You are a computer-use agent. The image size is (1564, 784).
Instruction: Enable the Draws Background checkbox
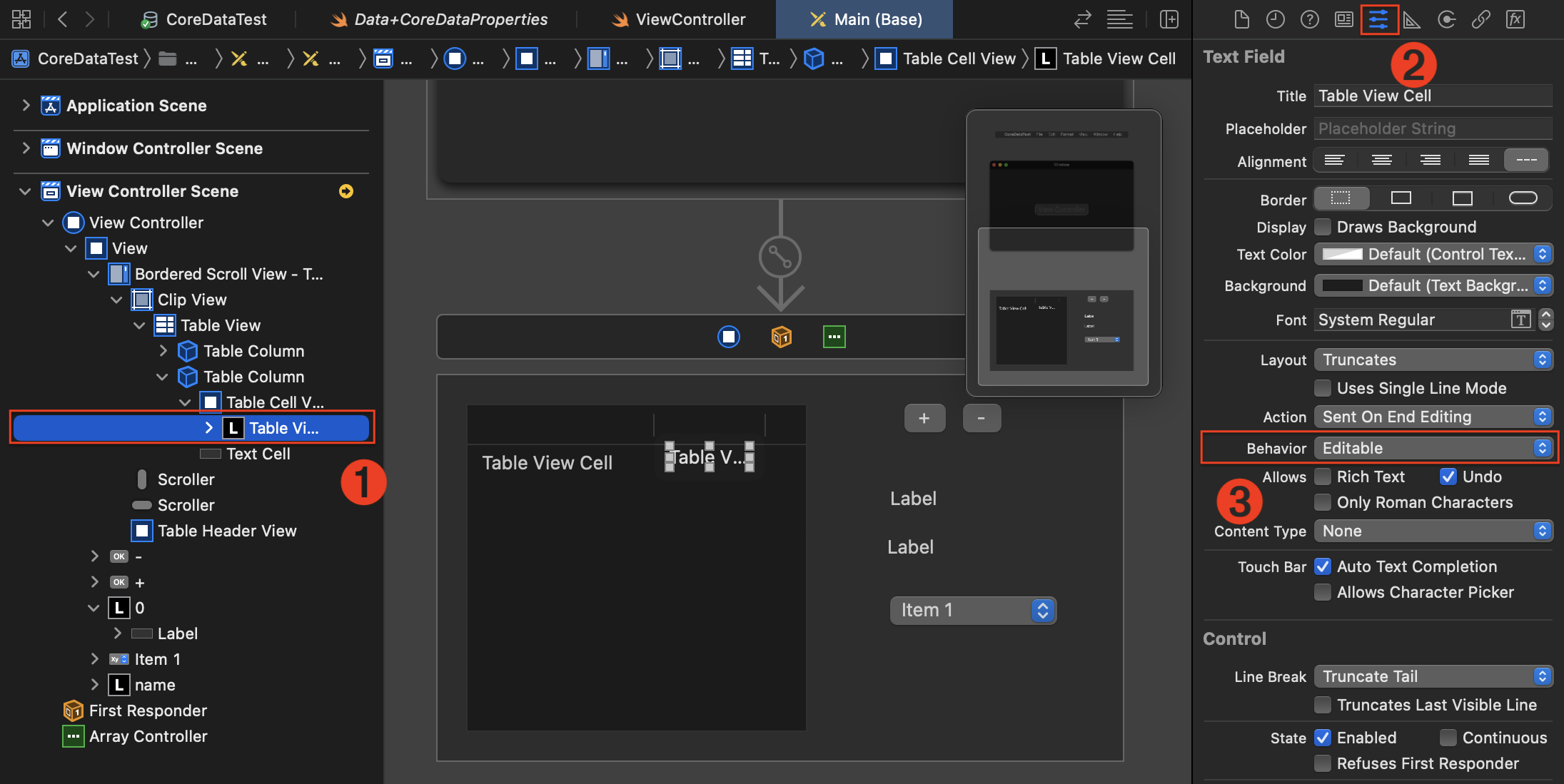tap(1323, 227)
